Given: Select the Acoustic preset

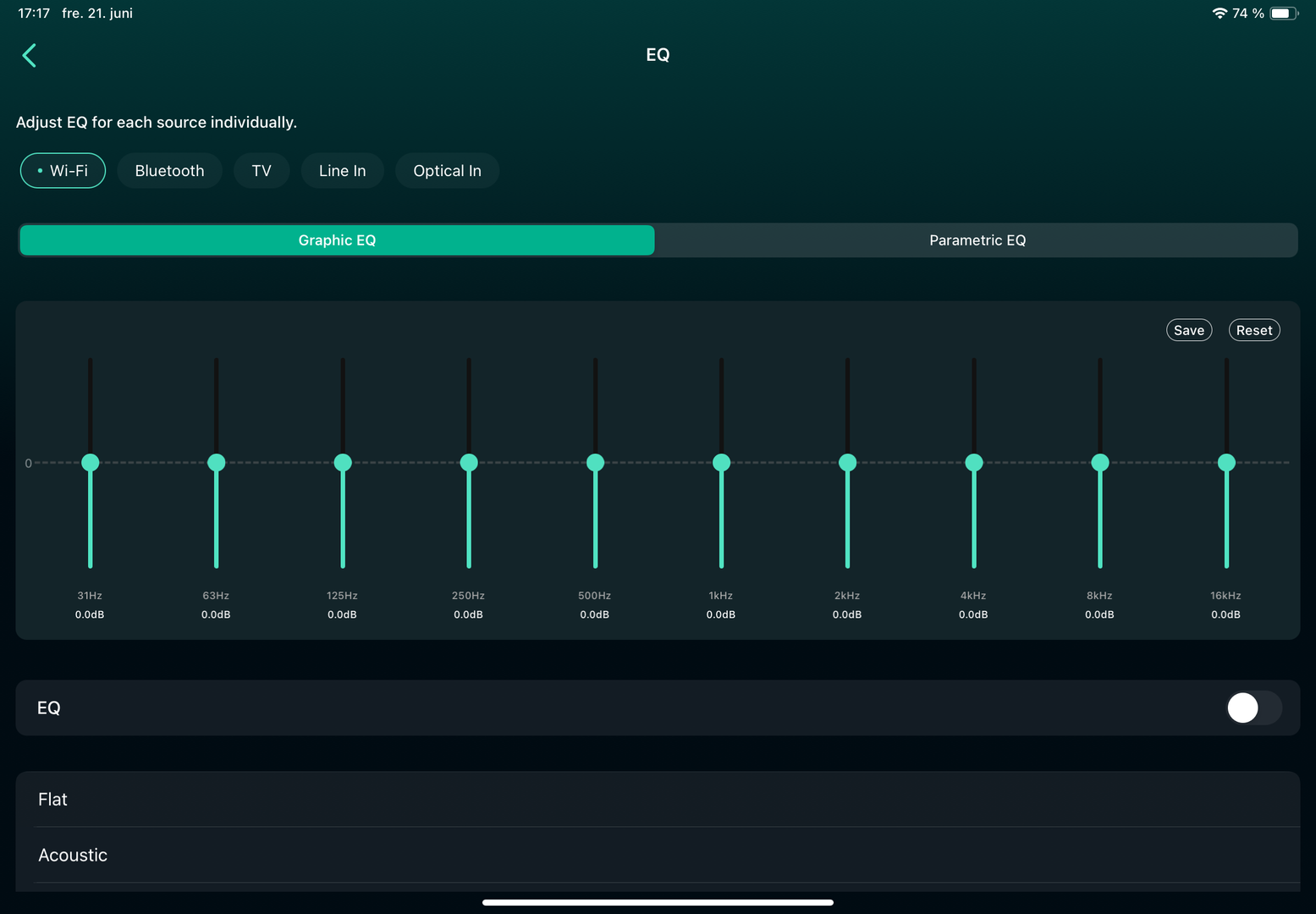Looking at the screenshot, I should (x=73, y=856).
